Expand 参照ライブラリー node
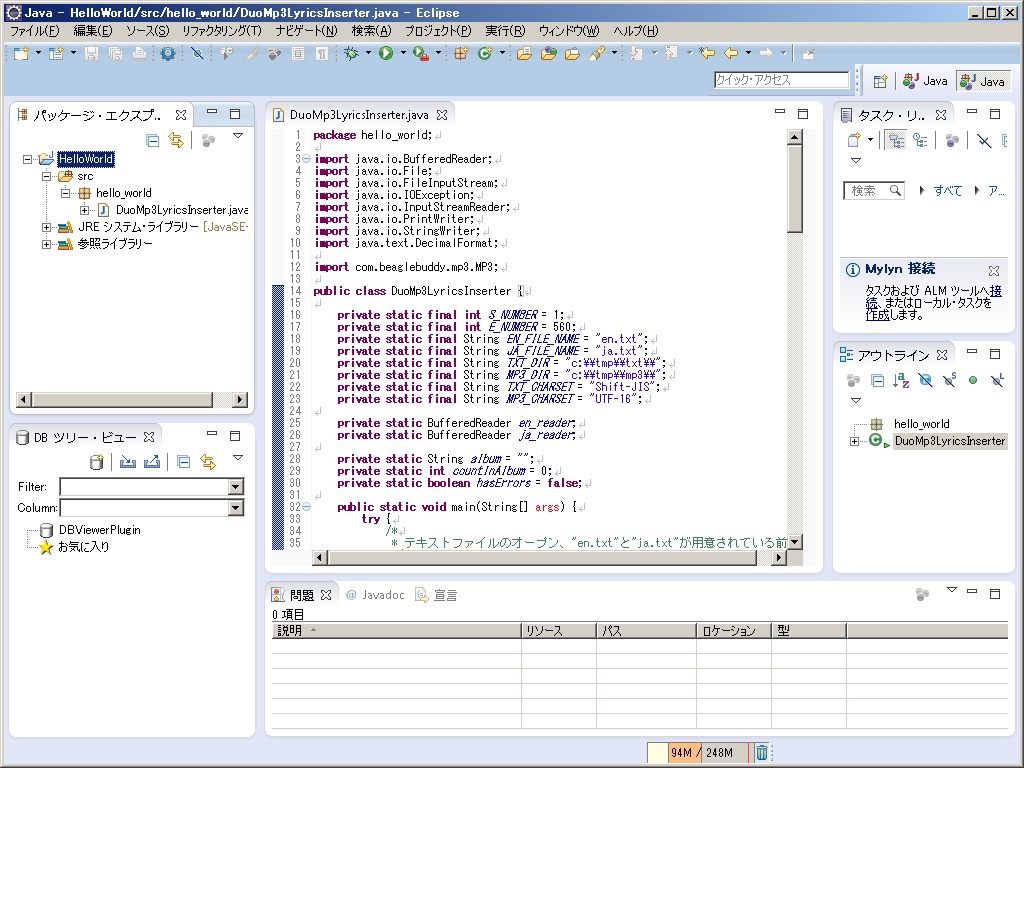 pyautogui.click(x=46, y=244)
